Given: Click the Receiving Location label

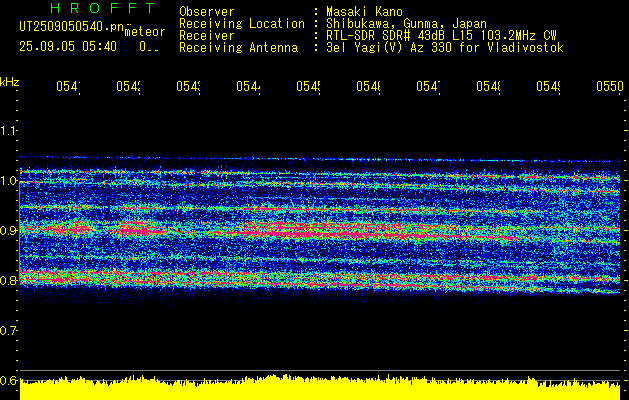Looking at the screenshot, I should click(242, 24).
